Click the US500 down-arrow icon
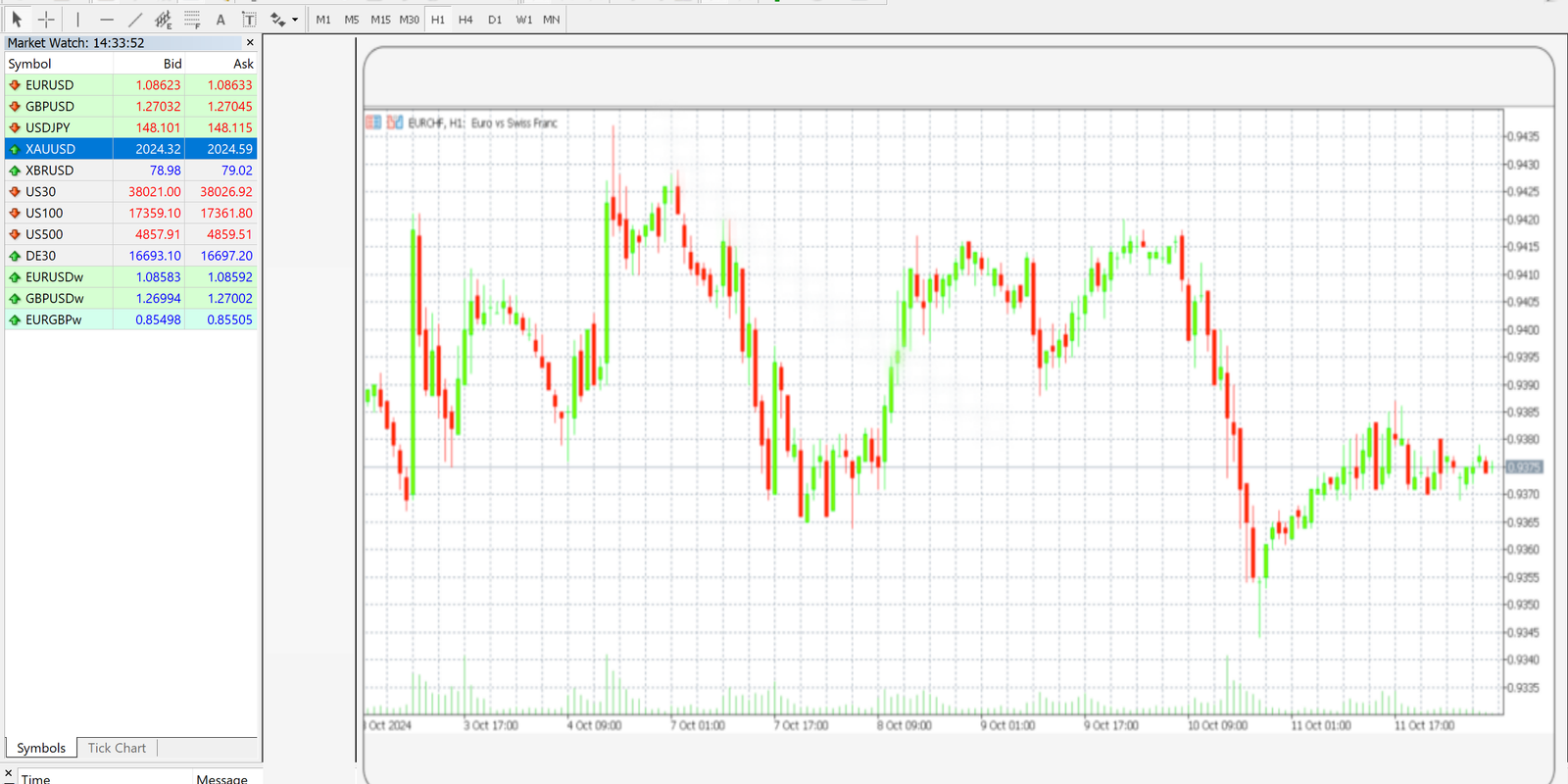The image size is (1568, 784). pos(15,234)
